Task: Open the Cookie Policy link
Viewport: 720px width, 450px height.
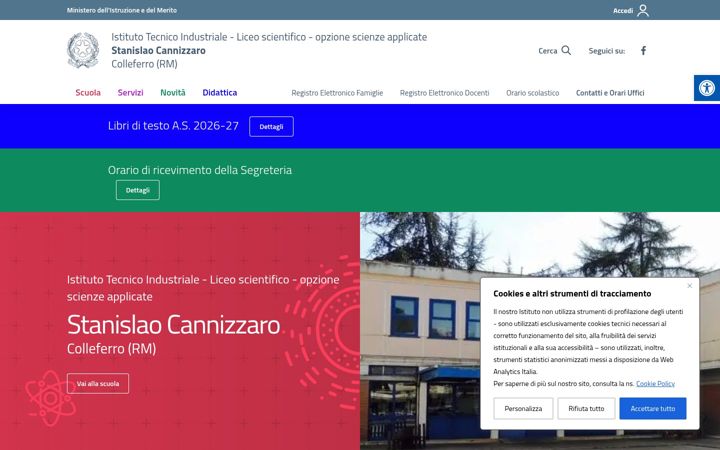Action: pos(655,383)
